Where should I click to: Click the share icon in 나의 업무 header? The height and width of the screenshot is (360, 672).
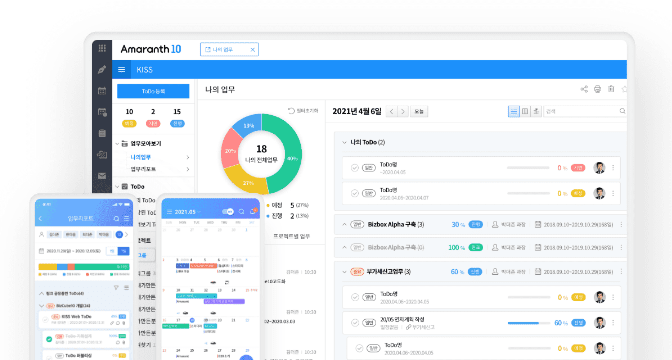pyautogui.click(x=584, y=89)
